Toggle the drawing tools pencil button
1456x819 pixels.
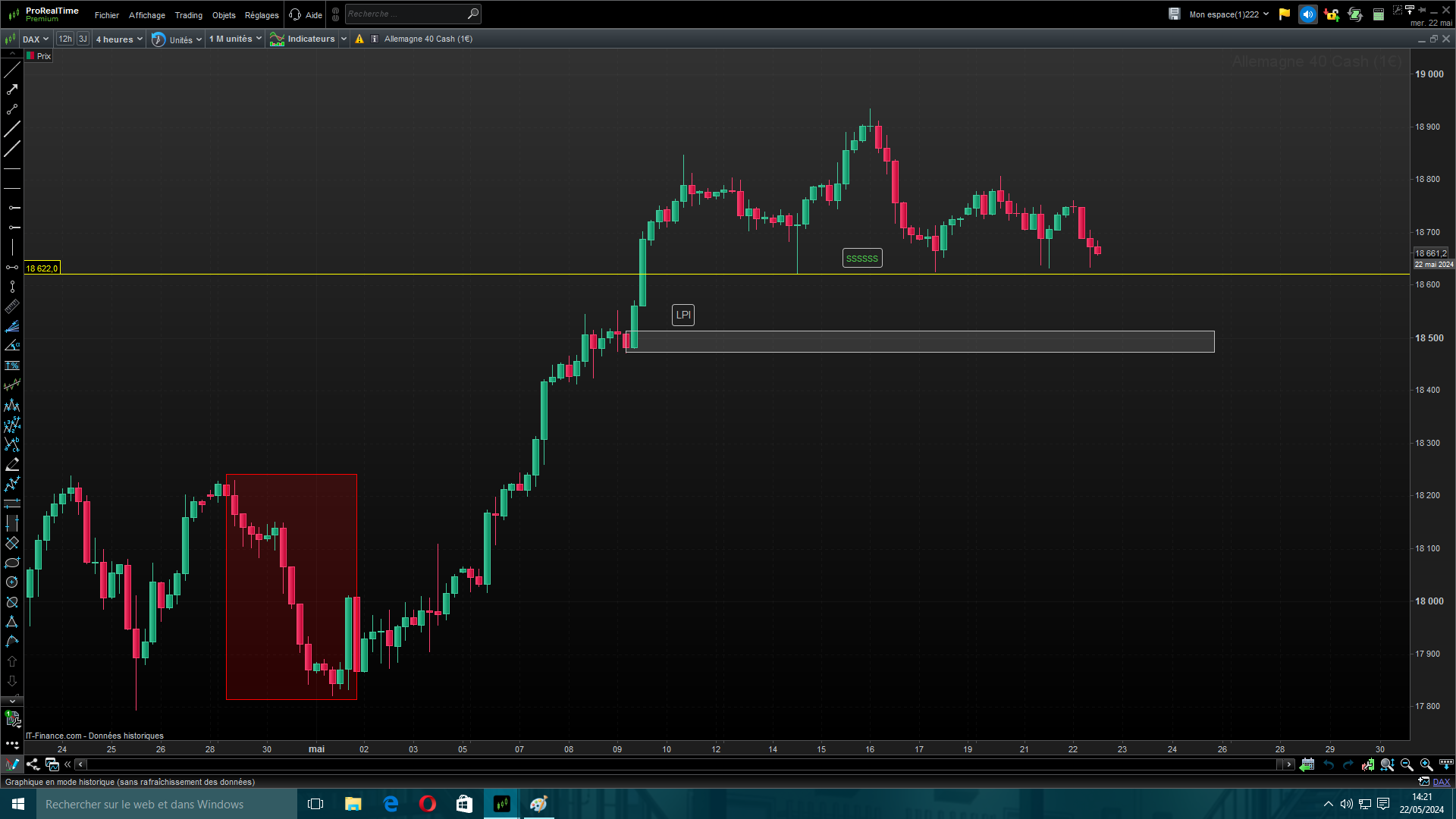click(11, 764)
